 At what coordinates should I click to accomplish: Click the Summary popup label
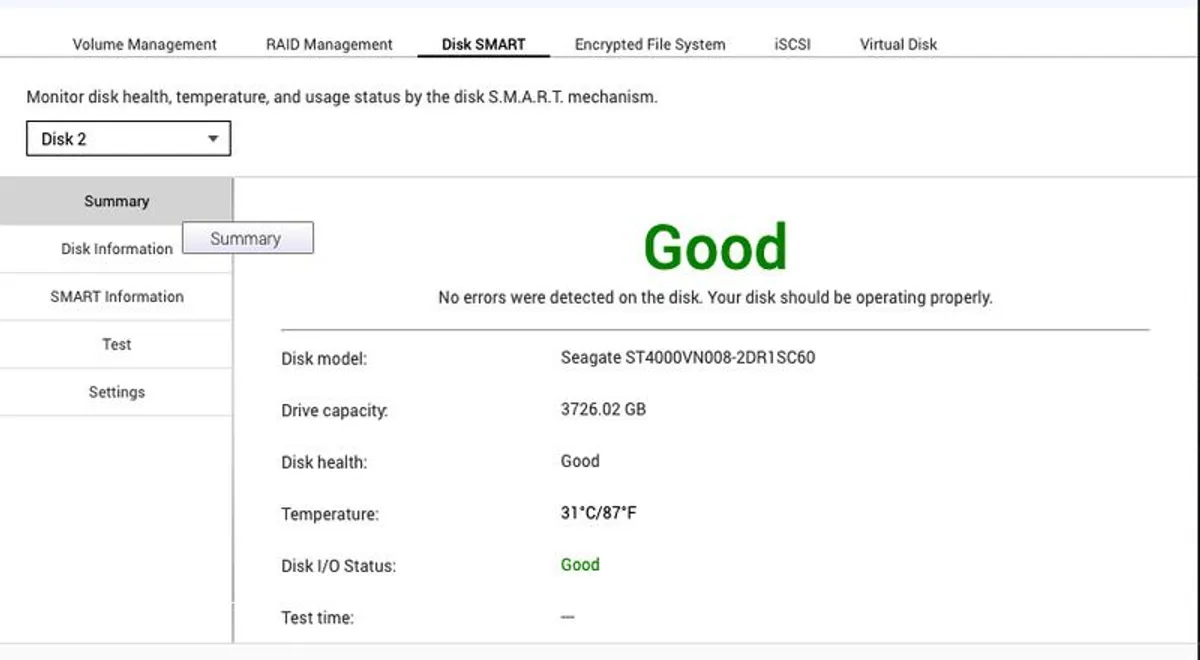click(x=248, y=238)
